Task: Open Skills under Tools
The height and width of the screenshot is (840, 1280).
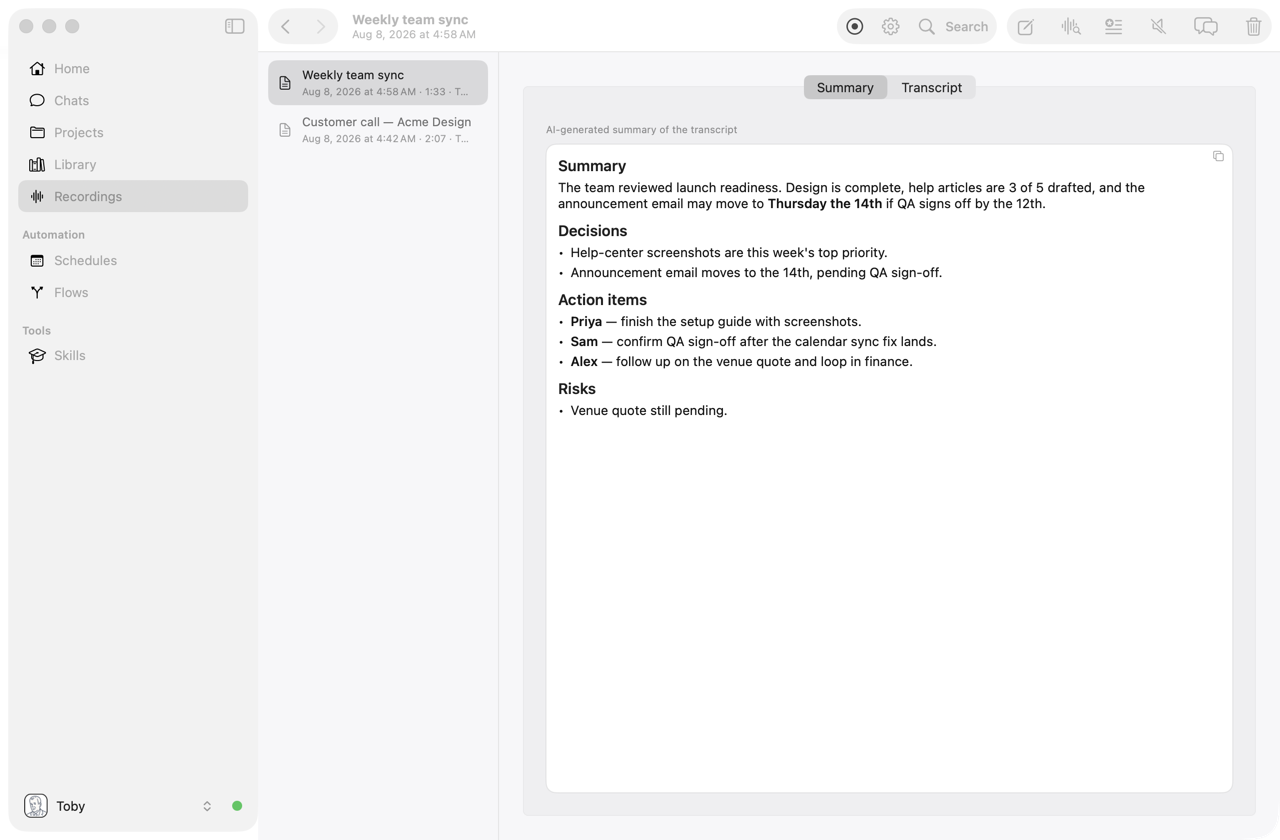Action: tap(133, 355)
